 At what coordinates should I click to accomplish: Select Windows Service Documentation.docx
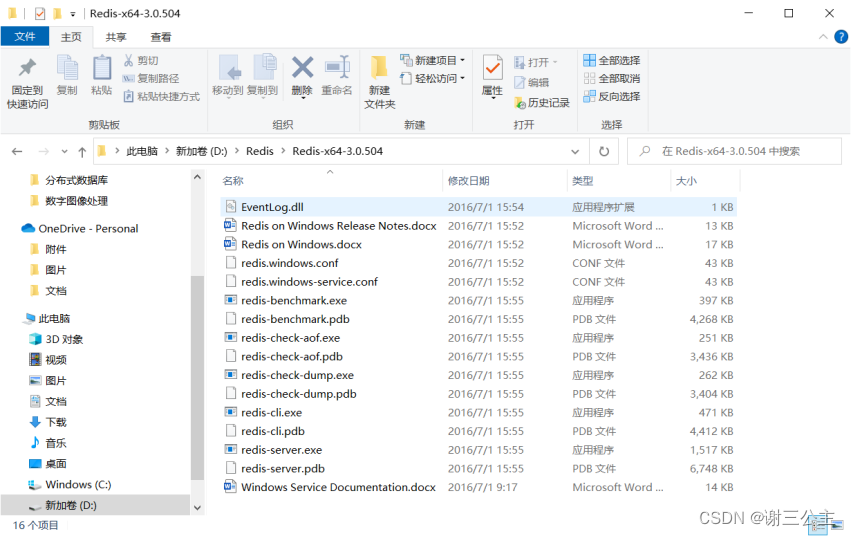click(x=478, y=487)
